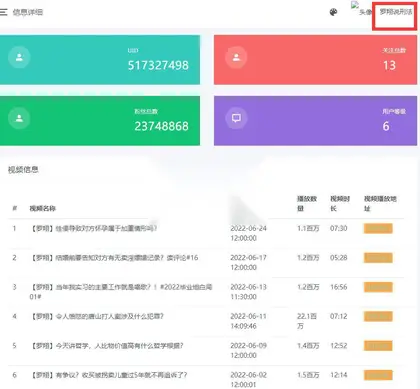Select video title ending with #16
Viewport: 420px width, 389px height.
(114, 258)
